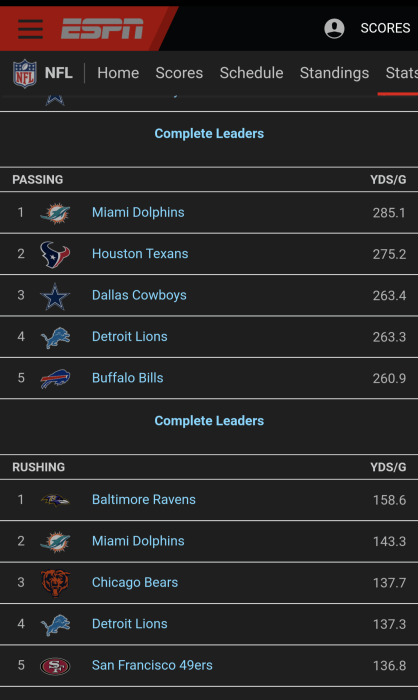The image size is (418, 700).
Task: Click the Dallas Cowboys star logo in Passing
Action: point(55,296)
